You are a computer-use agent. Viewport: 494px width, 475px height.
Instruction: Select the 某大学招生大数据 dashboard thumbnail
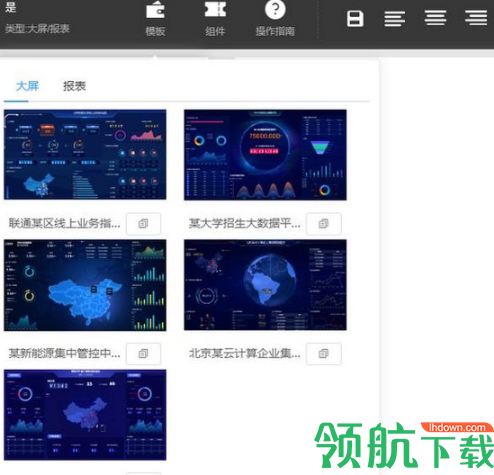[265, 155]
